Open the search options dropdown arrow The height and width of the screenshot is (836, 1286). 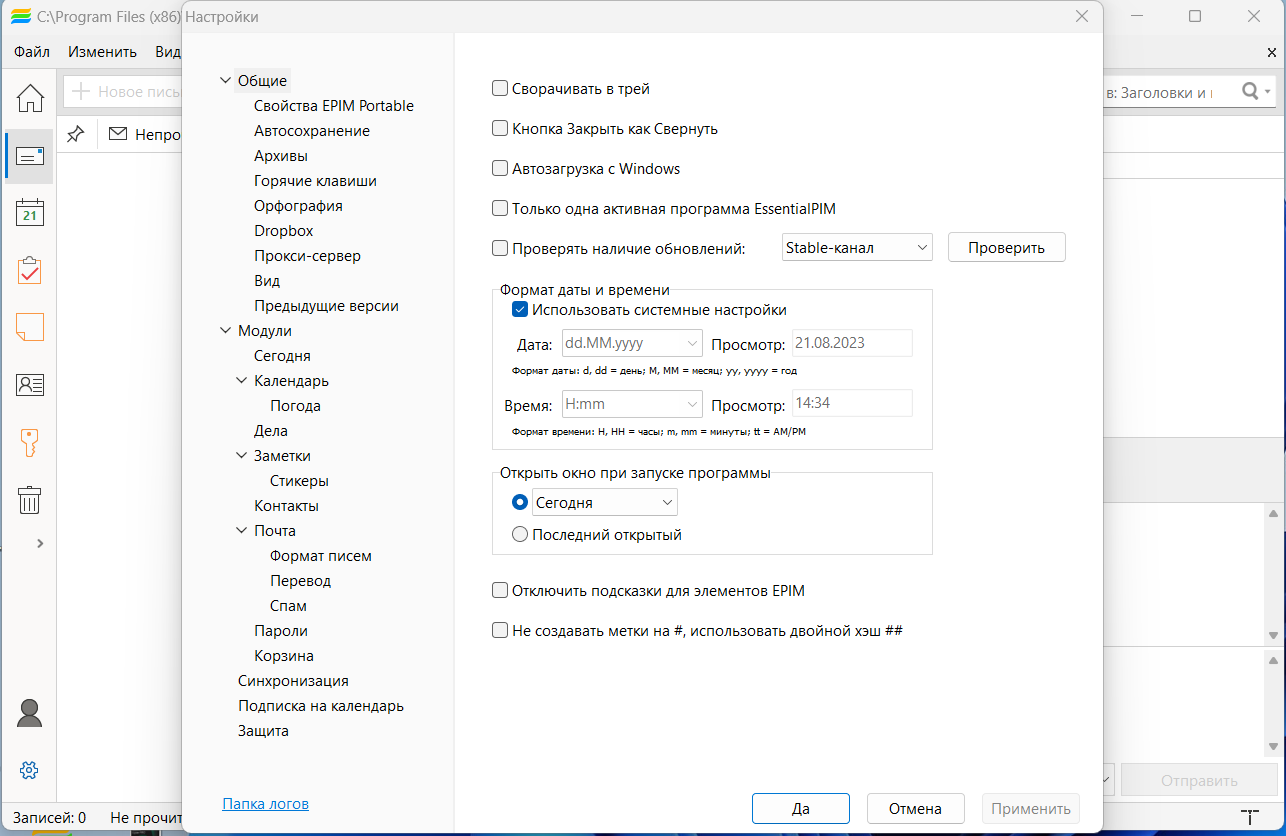click(x=1269, y=92)
